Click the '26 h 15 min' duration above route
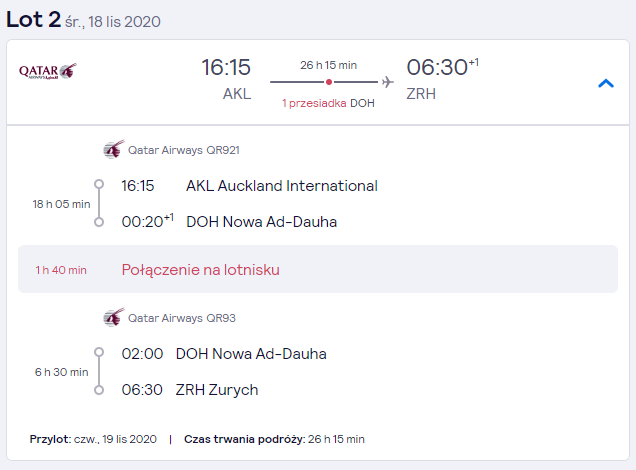 click(x=329, y=65)
